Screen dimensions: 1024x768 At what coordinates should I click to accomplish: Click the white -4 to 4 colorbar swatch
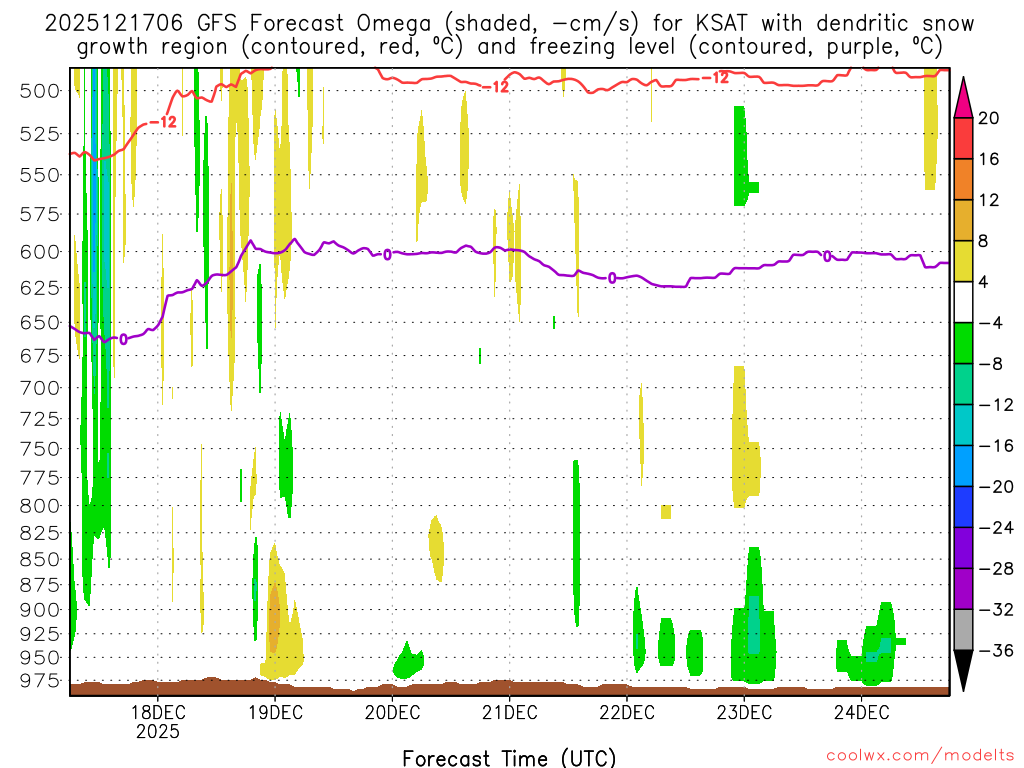[963, 302]
